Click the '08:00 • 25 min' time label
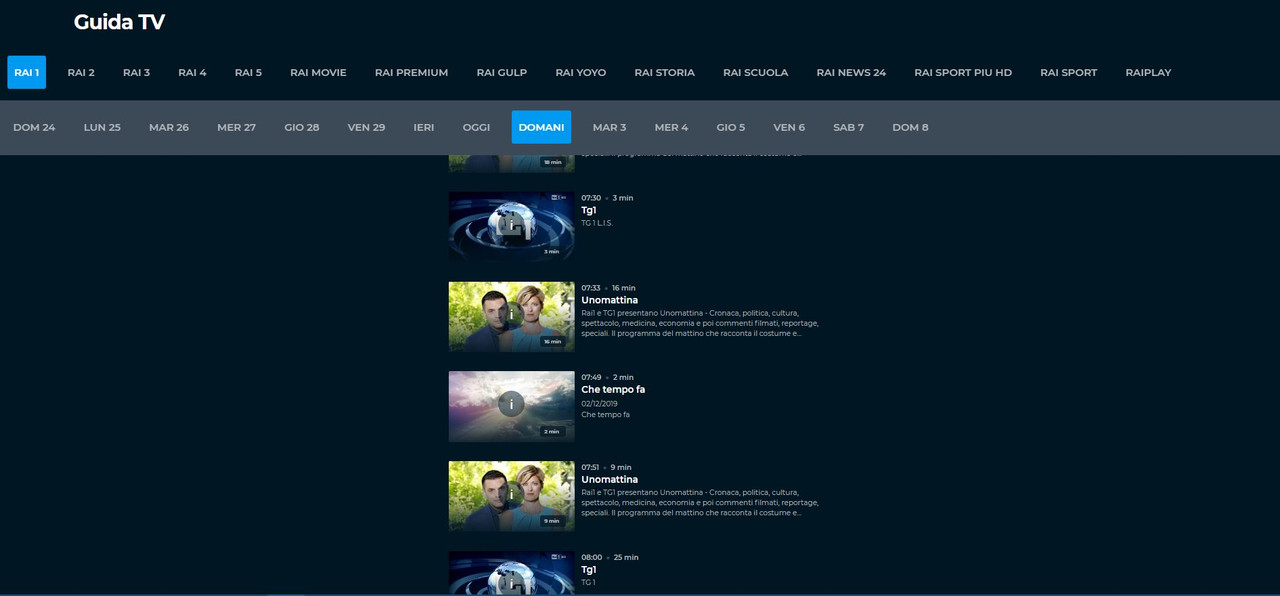Image resolution: width=1280 pixels, height=596 pixels. 610,557
